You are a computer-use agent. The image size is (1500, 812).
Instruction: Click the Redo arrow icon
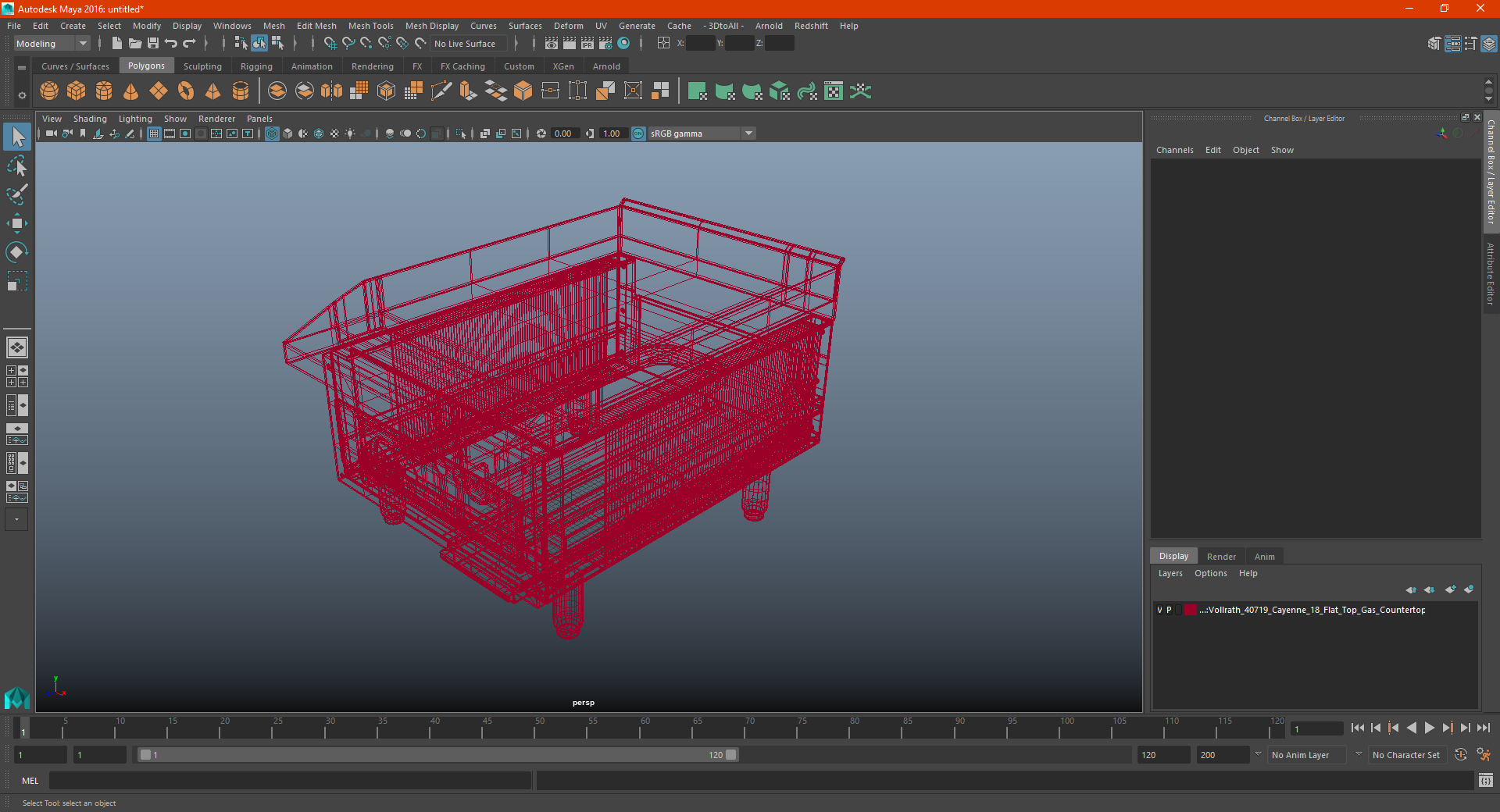click(x=189, y=44)
